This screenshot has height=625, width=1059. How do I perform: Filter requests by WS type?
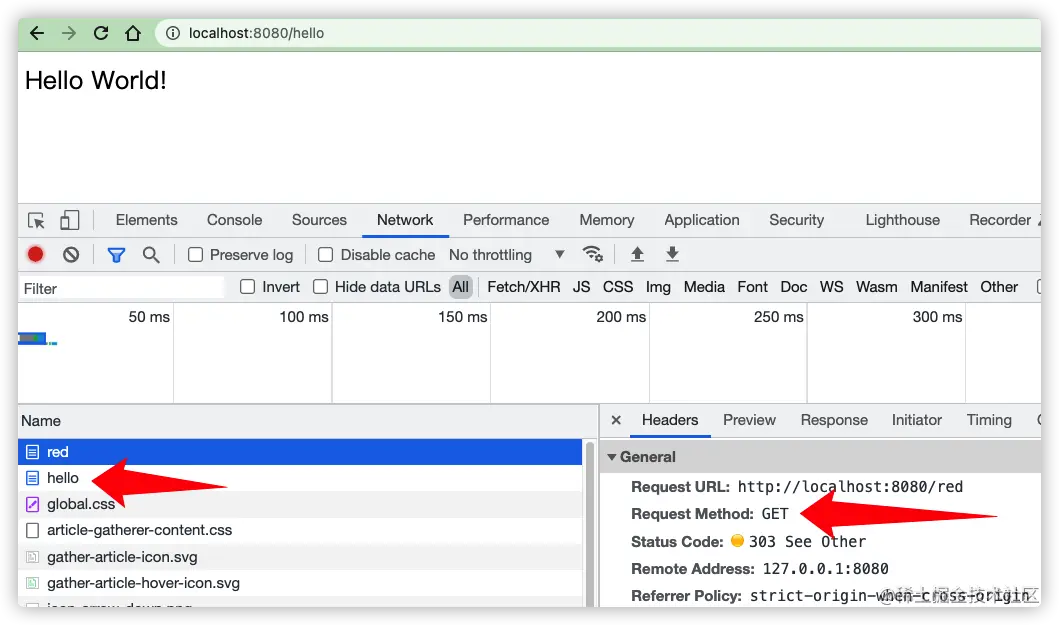tap(831, 287)
